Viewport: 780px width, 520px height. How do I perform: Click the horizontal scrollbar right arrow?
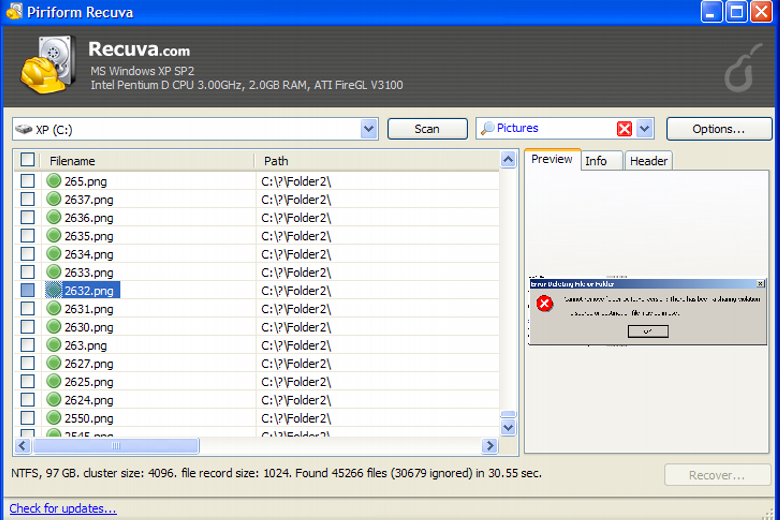click(x=490, y=445)
